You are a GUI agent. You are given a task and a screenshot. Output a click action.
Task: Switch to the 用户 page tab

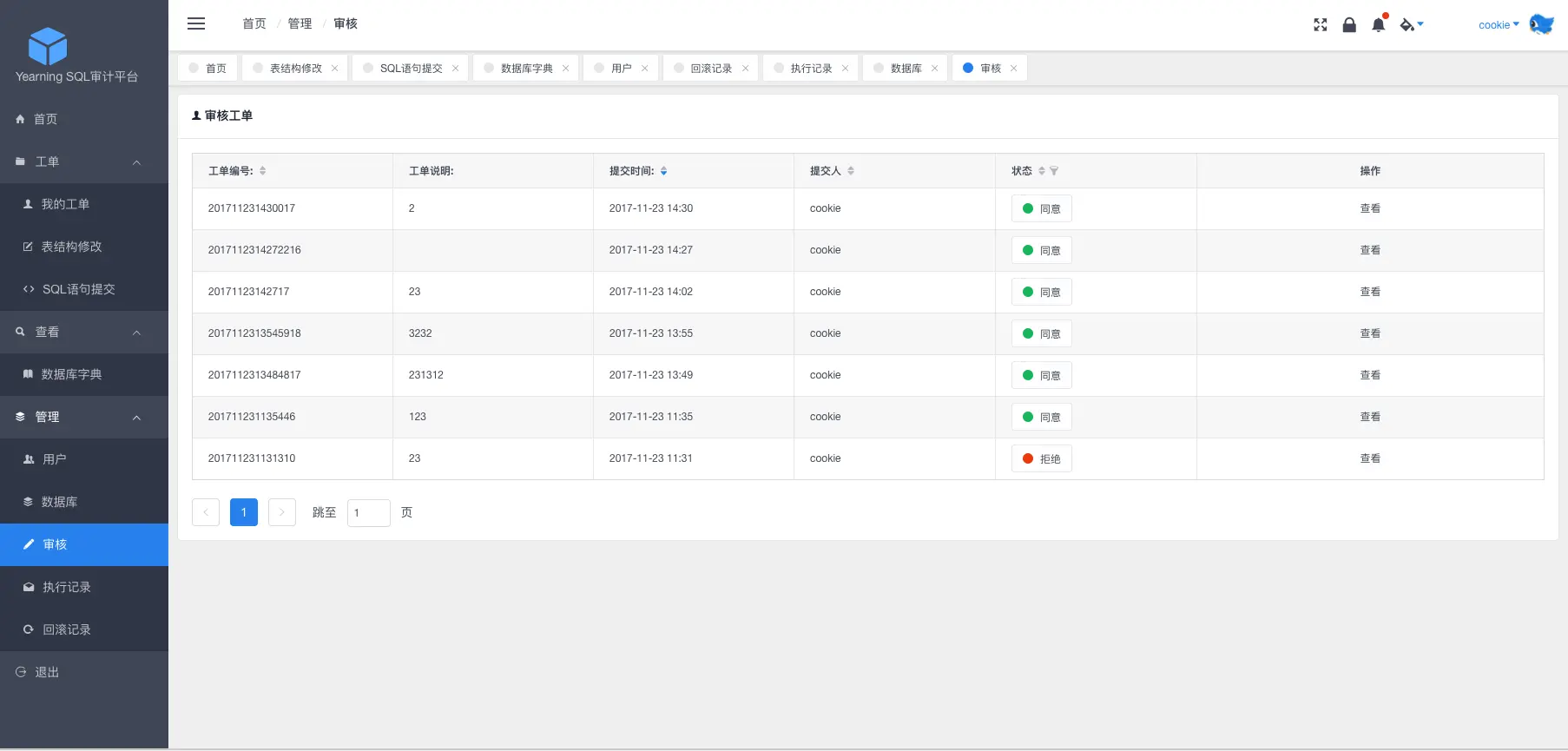tap(621, 69)
